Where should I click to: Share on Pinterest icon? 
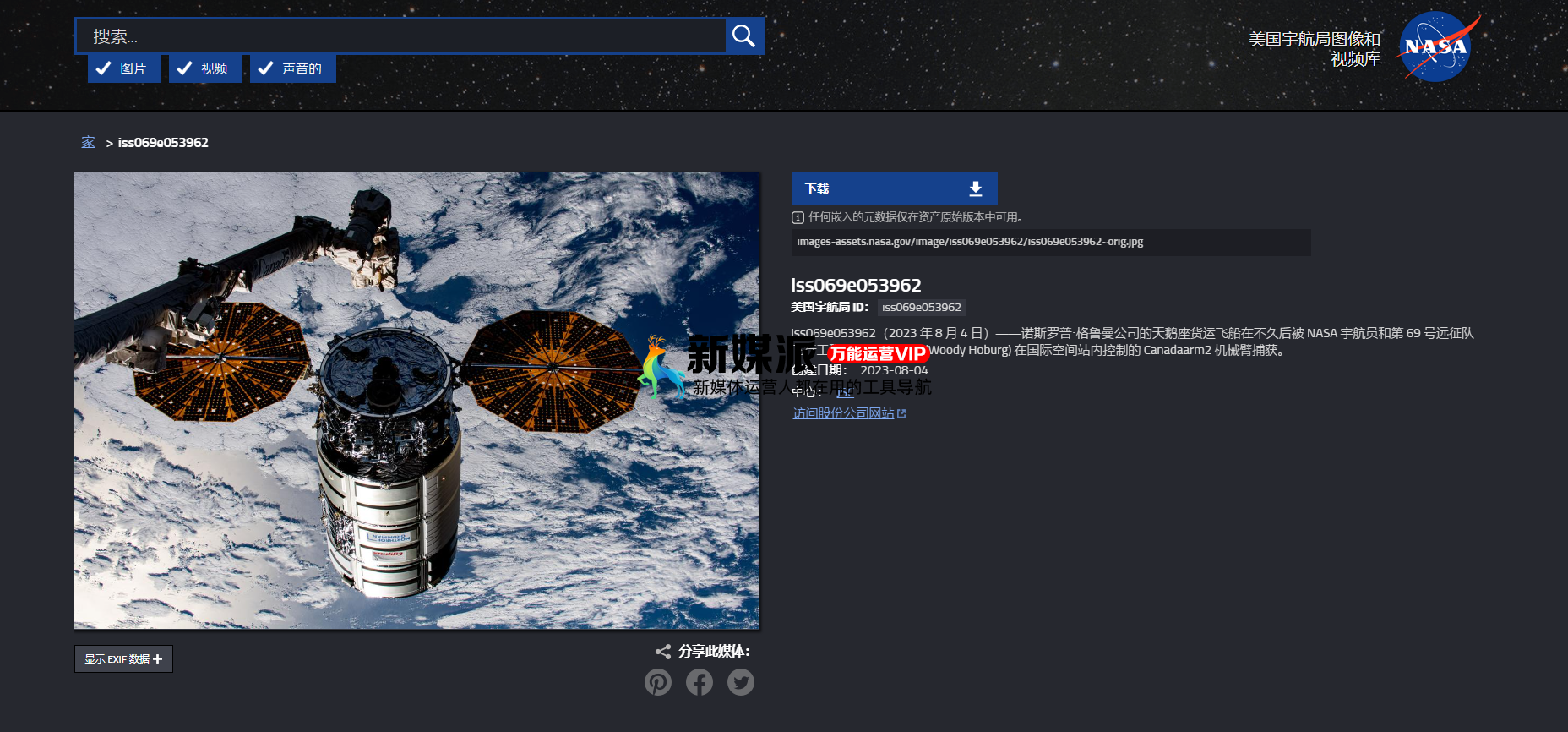pyautogui.click(x=658, y=682)
